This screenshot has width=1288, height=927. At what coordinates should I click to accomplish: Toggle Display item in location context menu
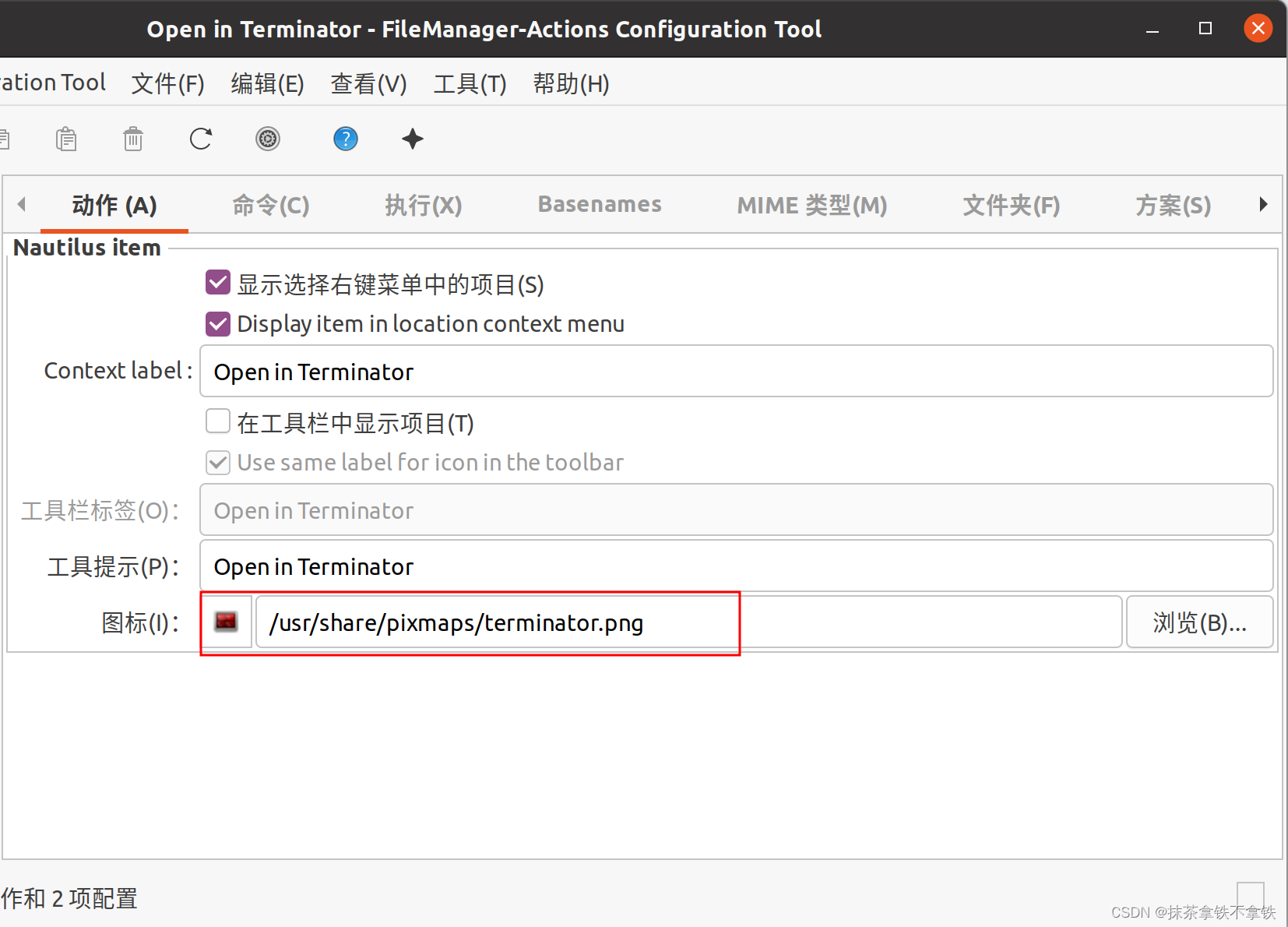(218, 323)
